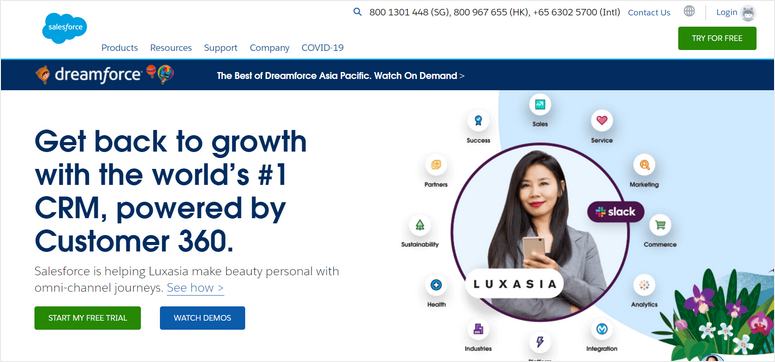The height and width of the screenshot is (362, 775).
Task: Expand the Company menu
Action: pyautogui.click(x=269, y=48)
